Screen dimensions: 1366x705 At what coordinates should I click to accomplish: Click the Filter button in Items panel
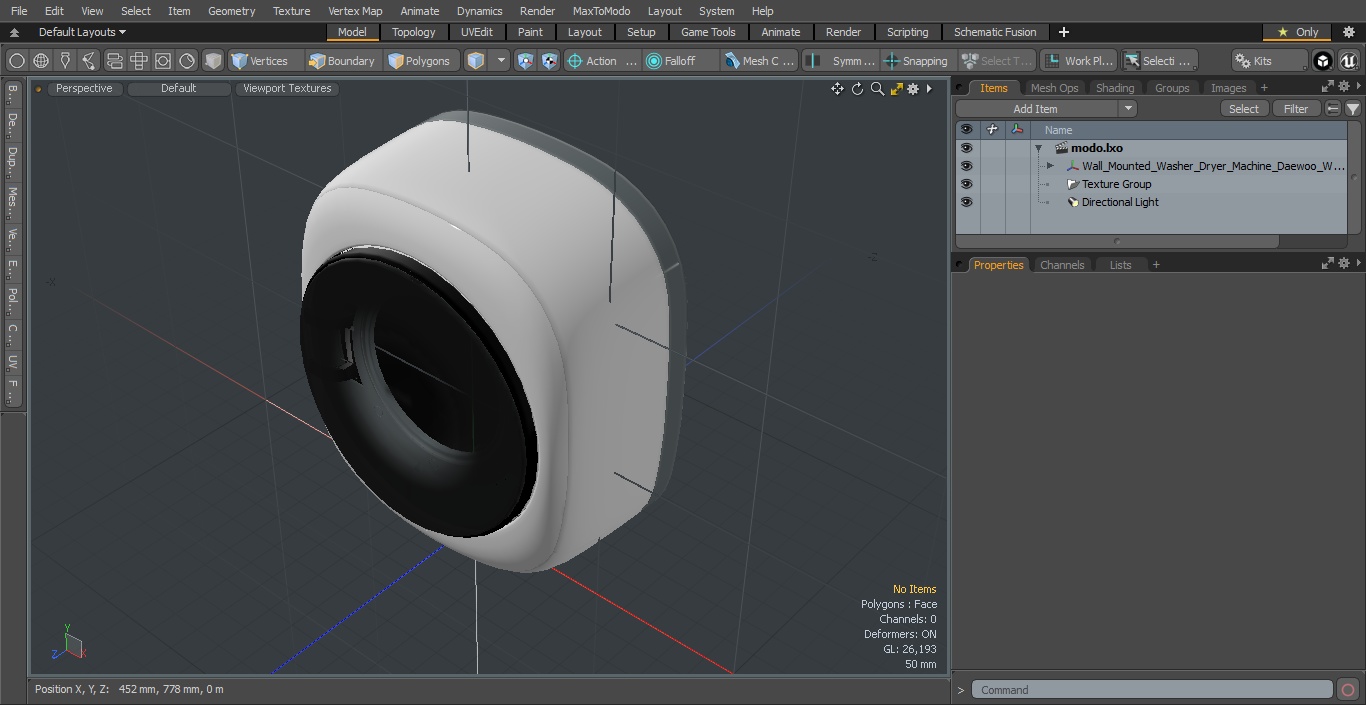tap(1296, 109)
